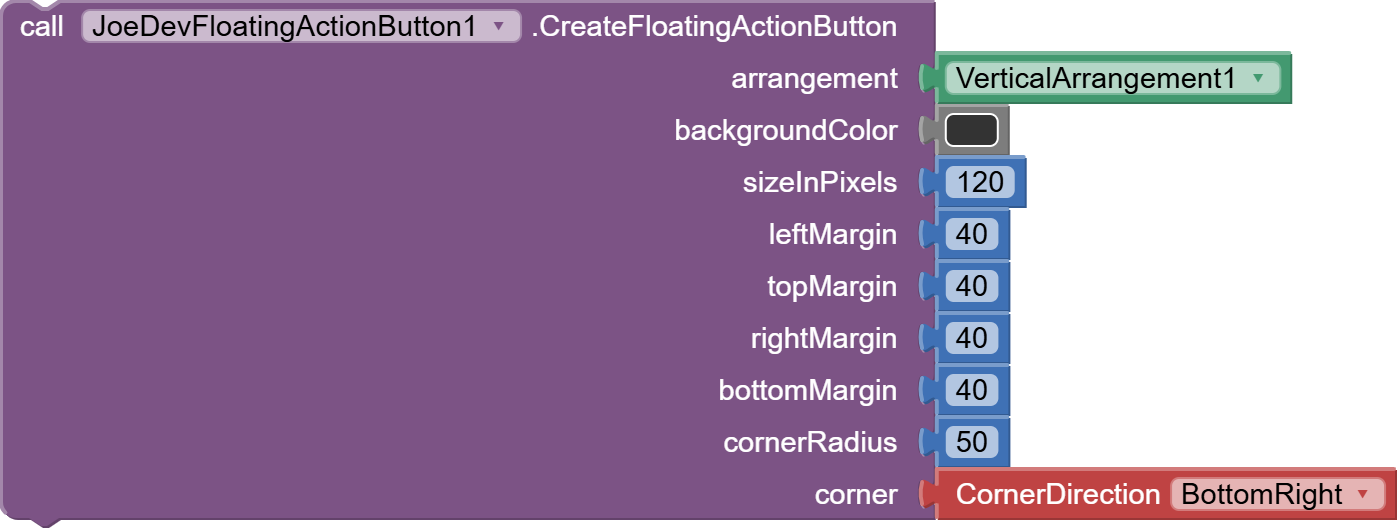Click the cornerRadius parameter label

click(810, 442)
